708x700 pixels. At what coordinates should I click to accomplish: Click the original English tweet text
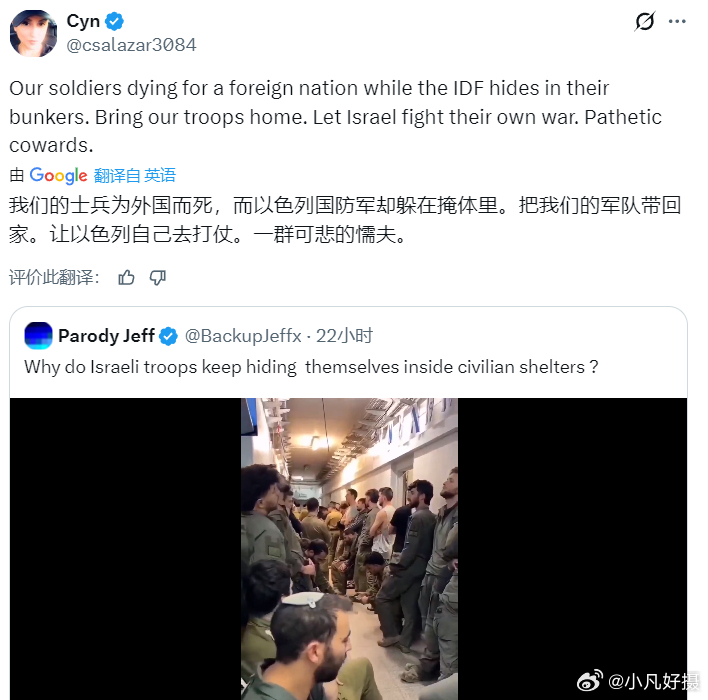(x=335, y=117)
